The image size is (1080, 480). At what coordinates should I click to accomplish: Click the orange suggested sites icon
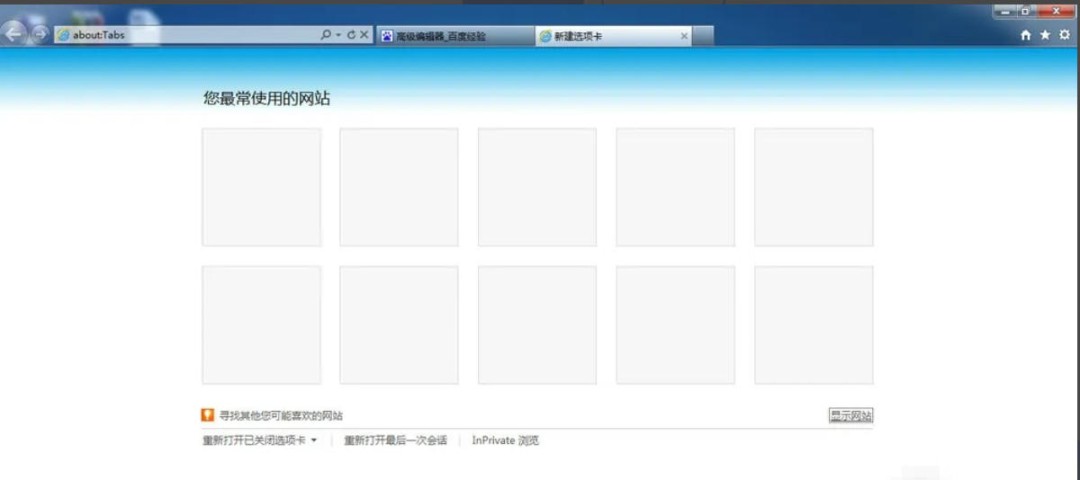208,415
